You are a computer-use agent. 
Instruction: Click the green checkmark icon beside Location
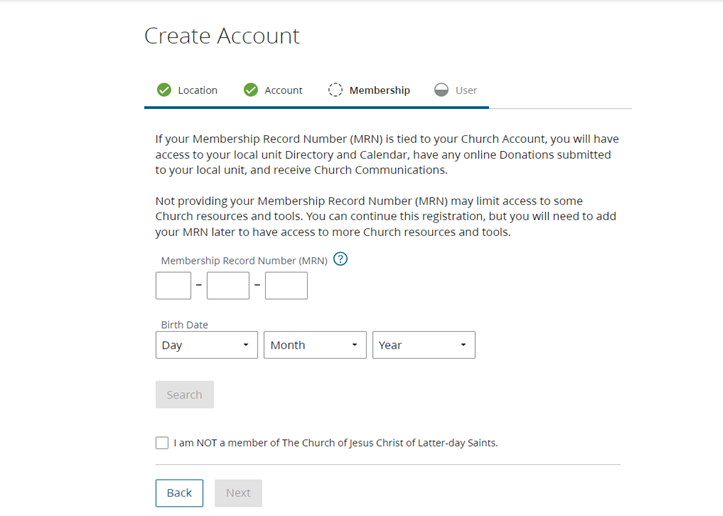(x=164, y=90)
